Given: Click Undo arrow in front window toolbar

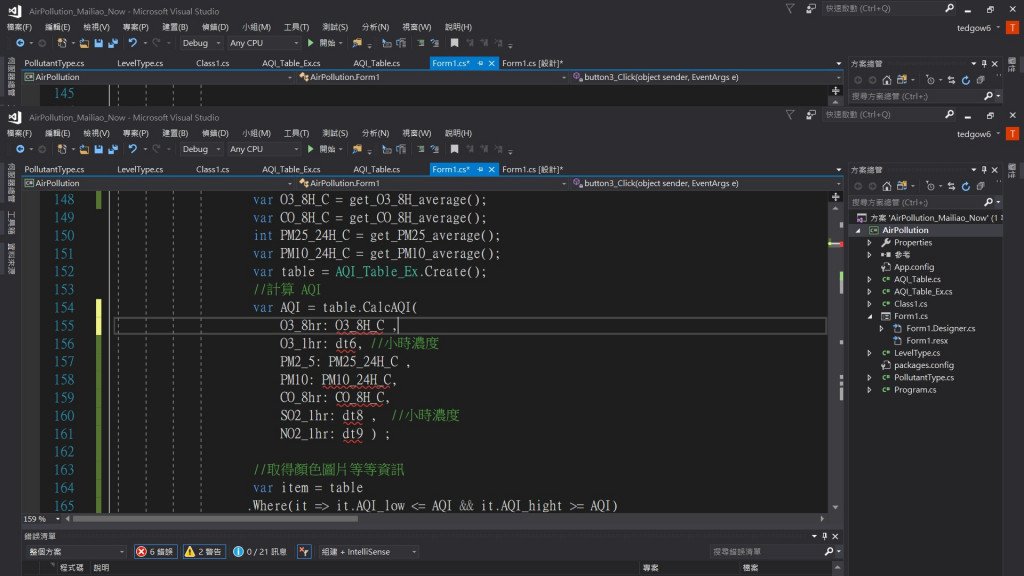Looking at the screenshot, I should 132,149.
